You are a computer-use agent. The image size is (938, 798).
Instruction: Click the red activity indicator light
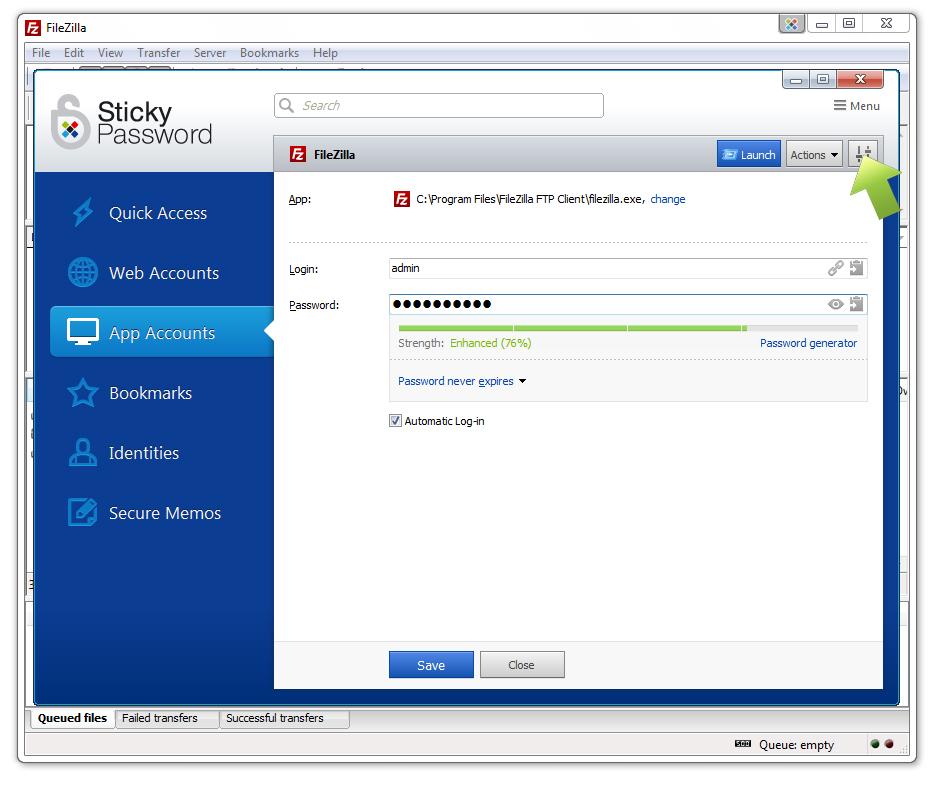pos(889,744)
